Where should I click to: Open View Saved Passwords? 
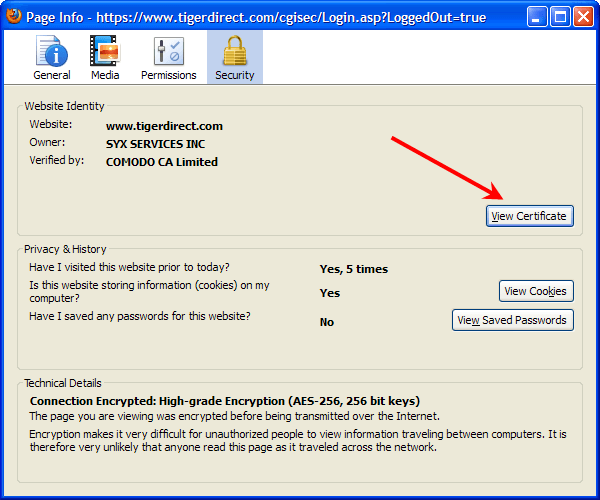[x=512, y=320]
